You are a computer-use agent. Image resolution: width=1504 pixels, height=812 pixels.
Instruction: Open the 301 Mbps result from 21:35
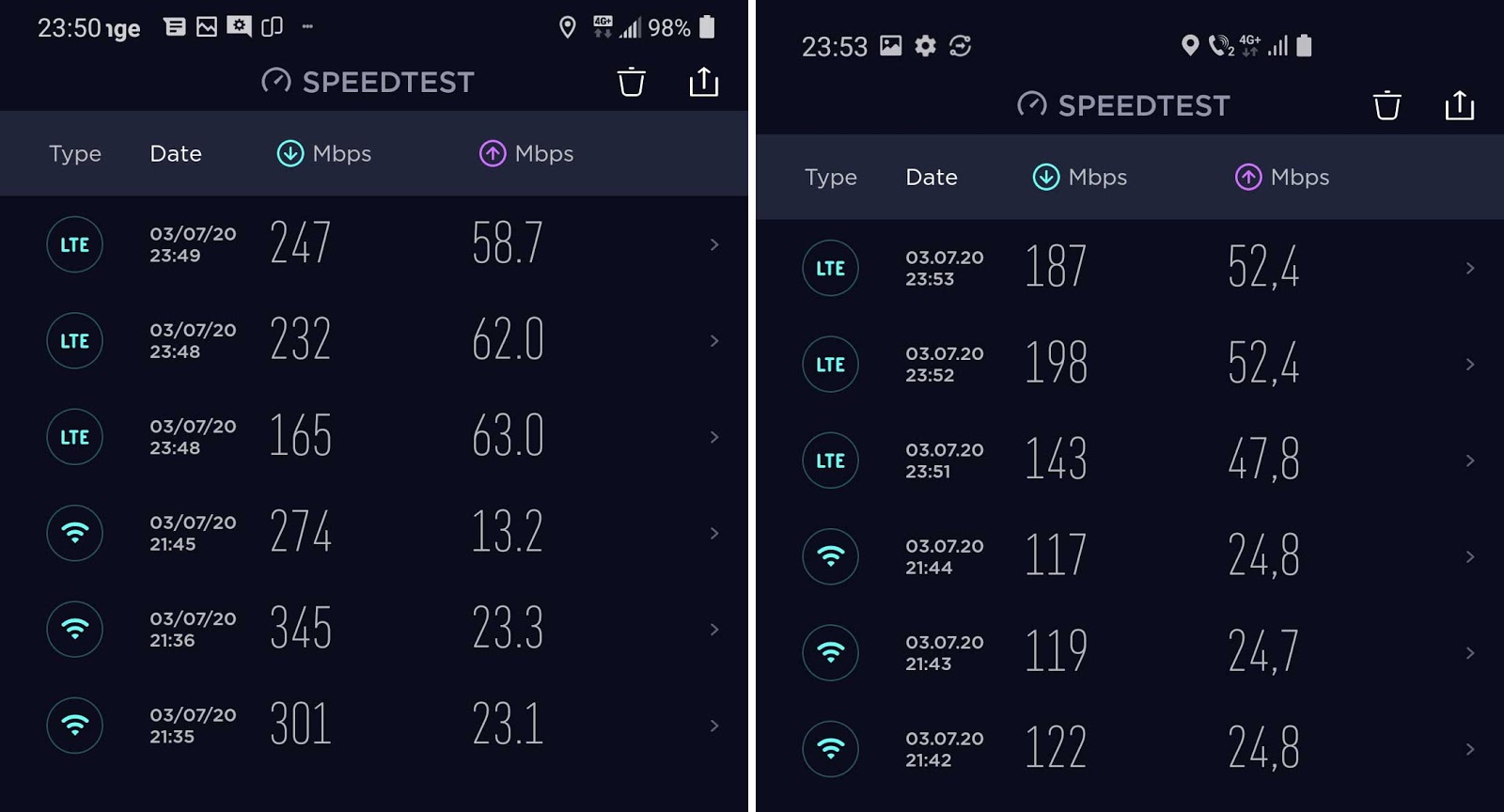(374, 726)
